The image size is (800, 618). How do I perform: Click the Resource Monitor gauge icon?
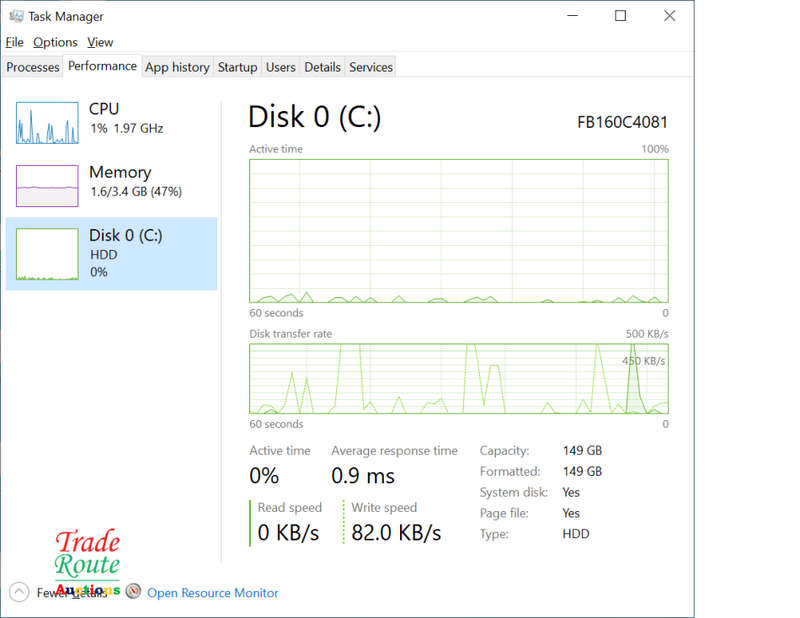(134, 591)
